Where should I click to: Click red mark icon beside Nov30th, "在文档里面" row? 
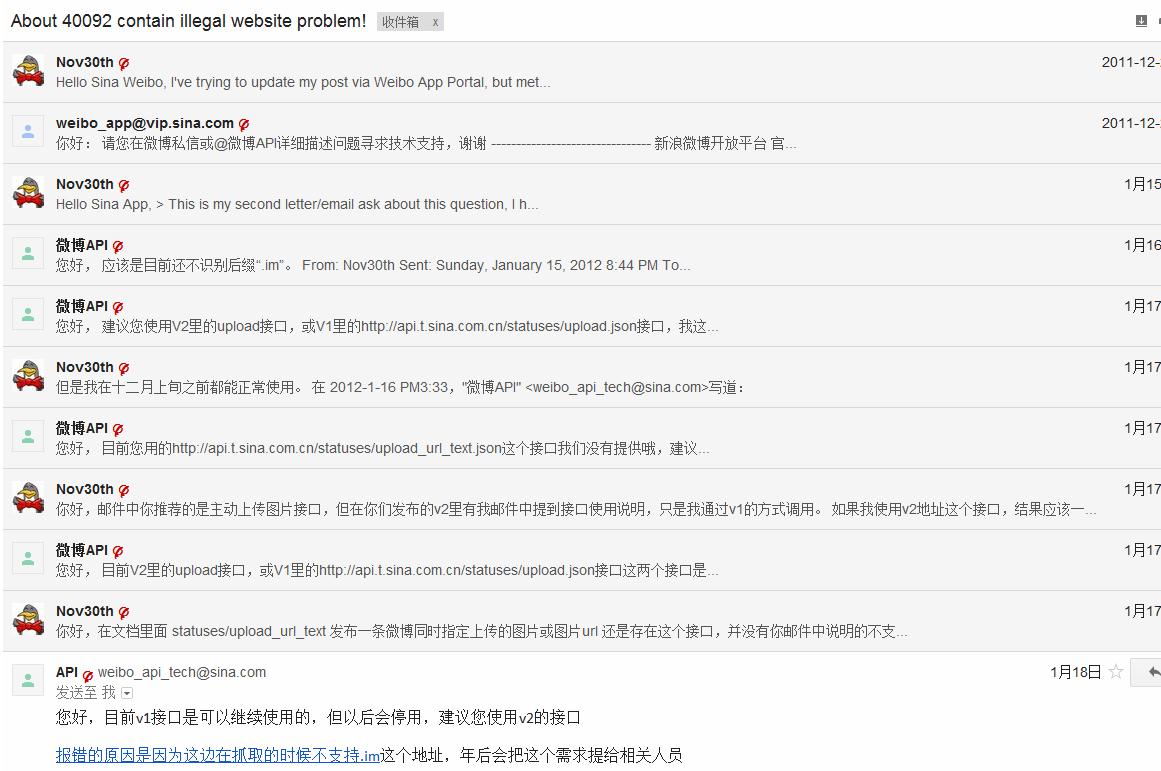tap(124, 612)
